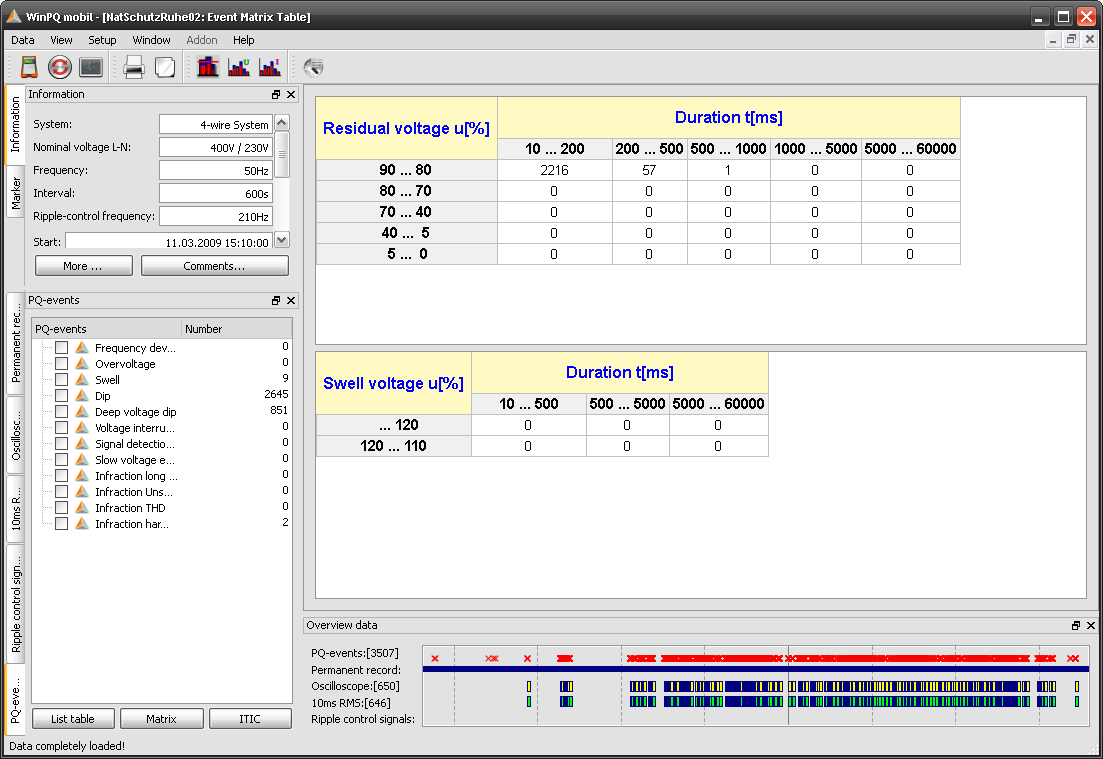The image size is (1103, 759).
Task: Close the Overview data panel
Action: (x=1090, y=625)
